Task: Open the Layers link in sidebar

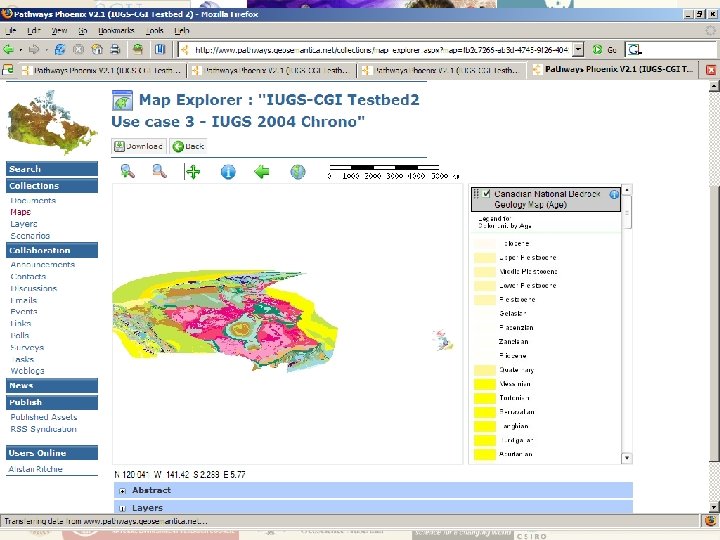Action: (x=23, y=224)
